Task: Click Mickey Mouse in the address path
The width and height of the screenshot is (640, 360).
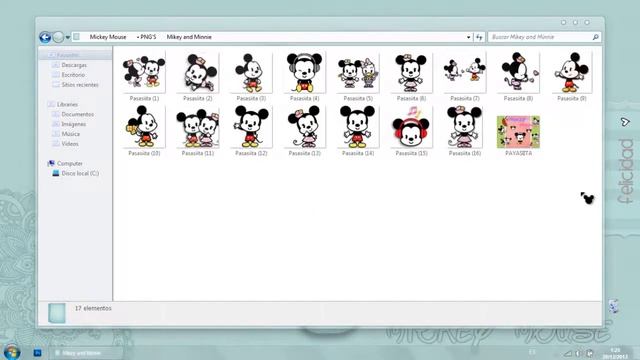Action: [x=108, y=37]
